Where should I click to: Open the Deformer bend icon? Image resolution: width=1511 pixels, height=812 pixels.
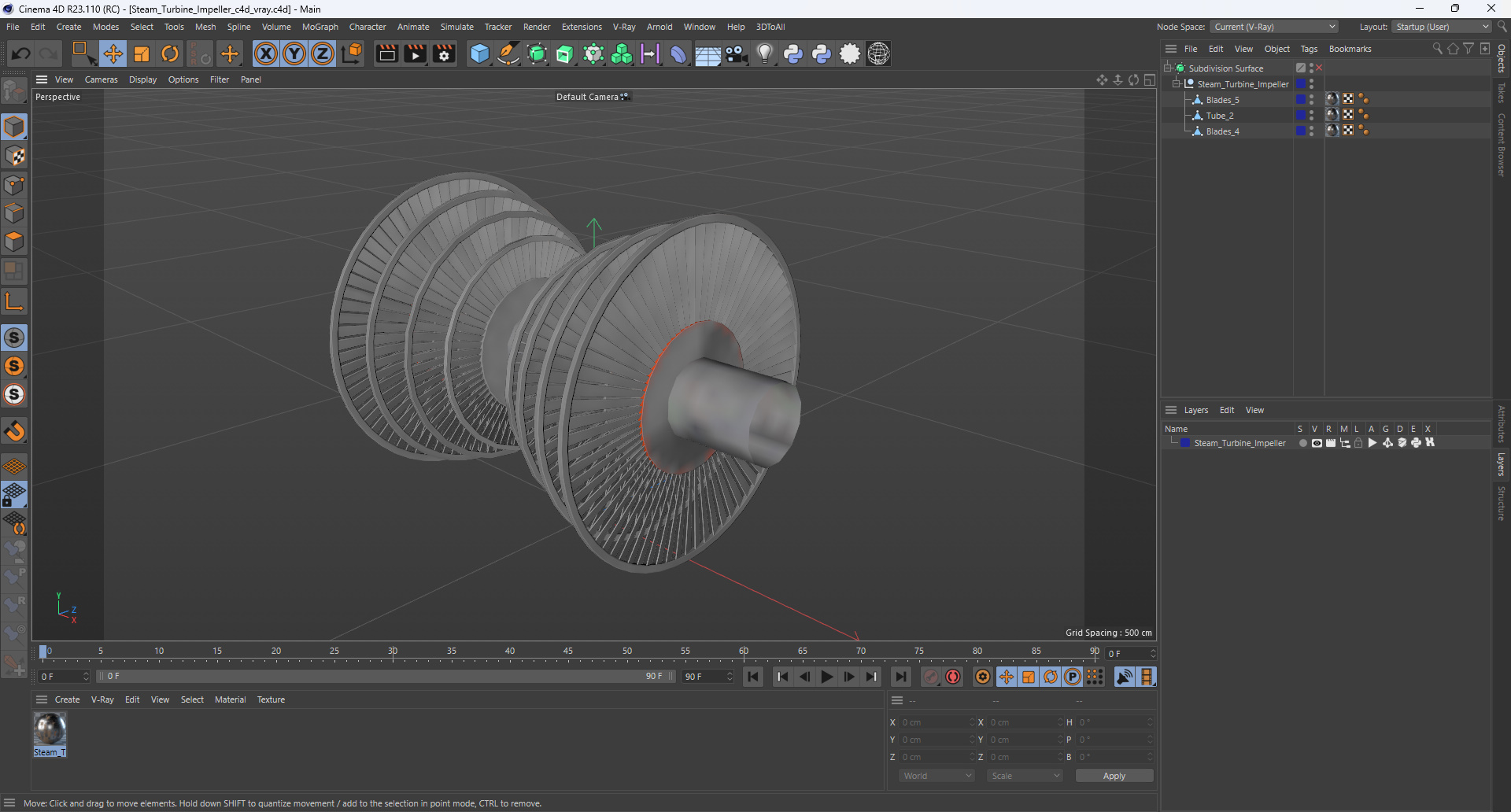678,54
